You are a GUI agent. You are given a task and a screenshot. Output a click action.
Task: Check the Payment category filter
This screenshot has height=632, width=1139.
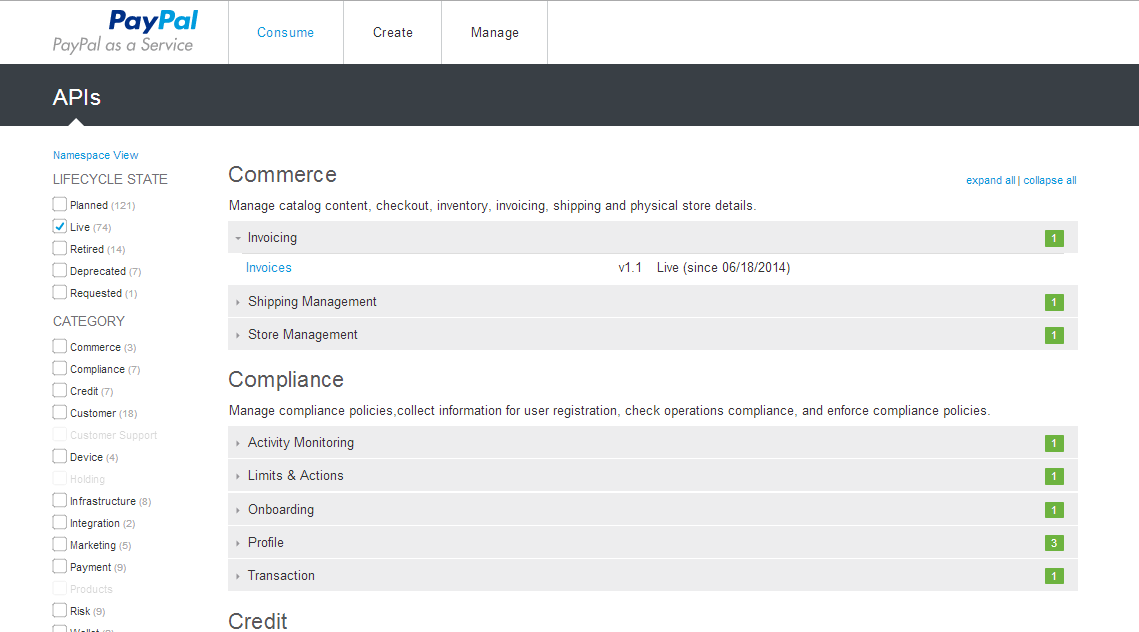click(x=60, y=566)
